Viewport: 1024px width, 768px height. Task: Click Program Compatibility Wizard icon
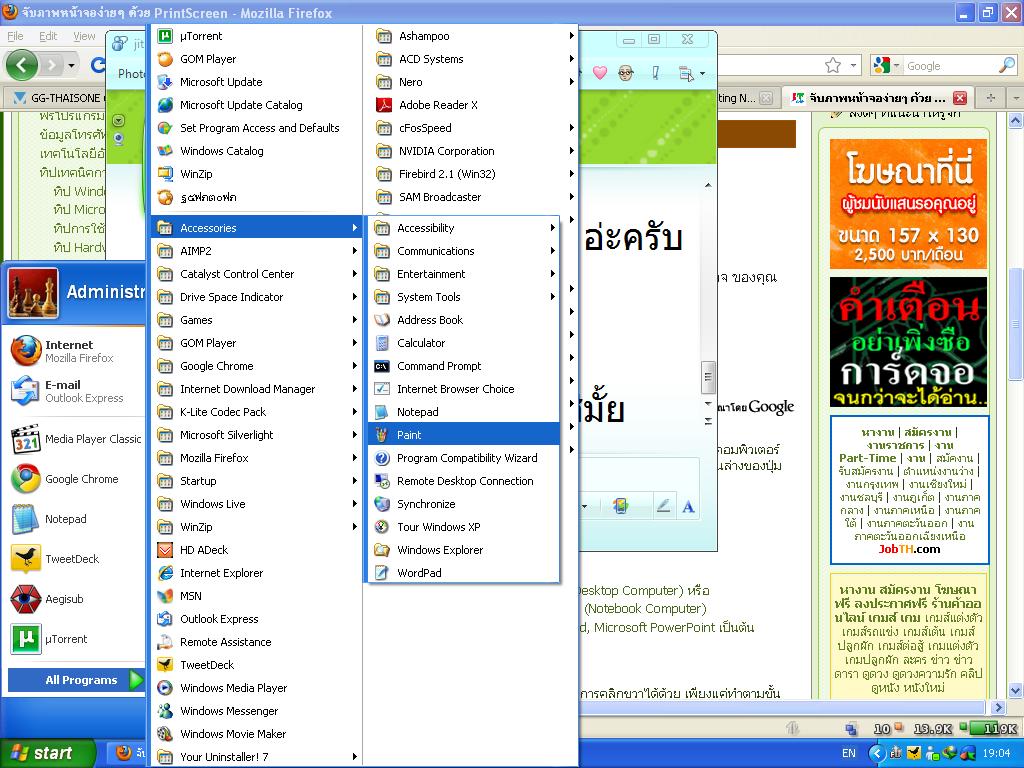[382, 458]
